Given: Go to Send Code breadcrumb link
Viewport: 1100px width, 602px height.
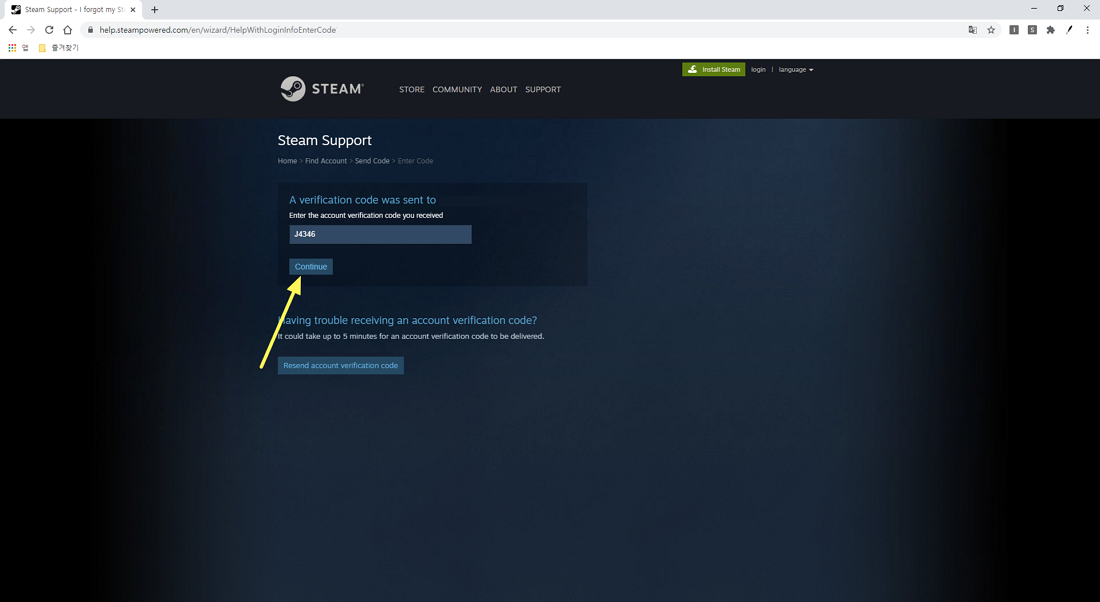Looking at the screenshot, I should (372, 161).
